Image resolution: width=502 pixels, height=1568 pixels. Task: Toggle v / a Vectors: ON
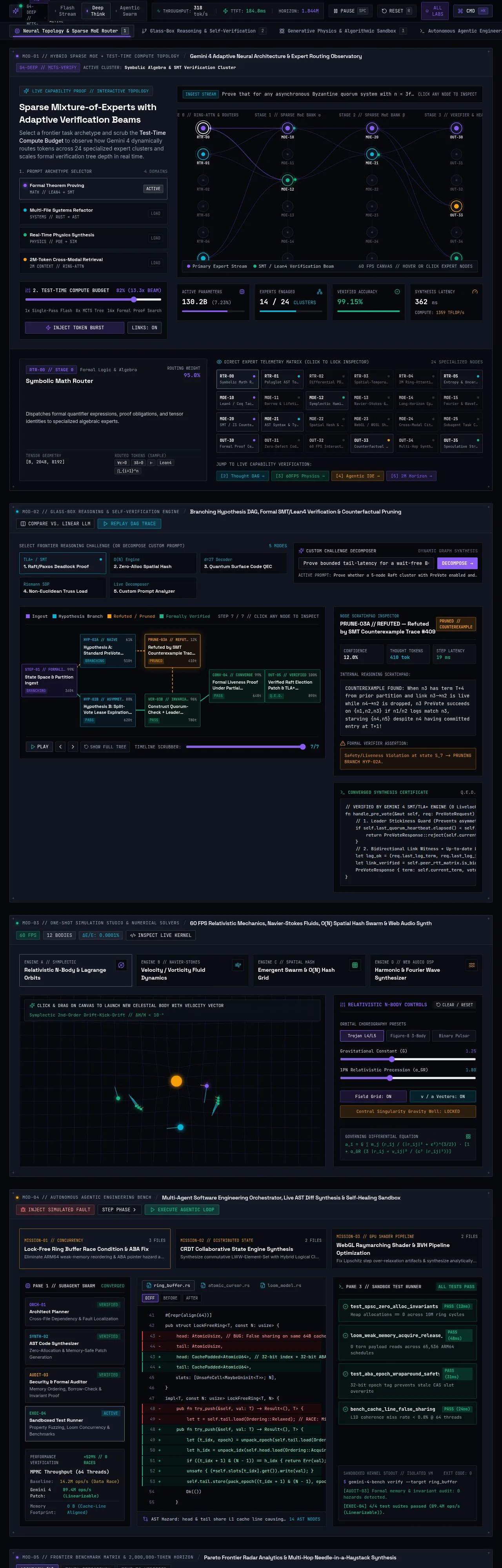point(443,1096)
